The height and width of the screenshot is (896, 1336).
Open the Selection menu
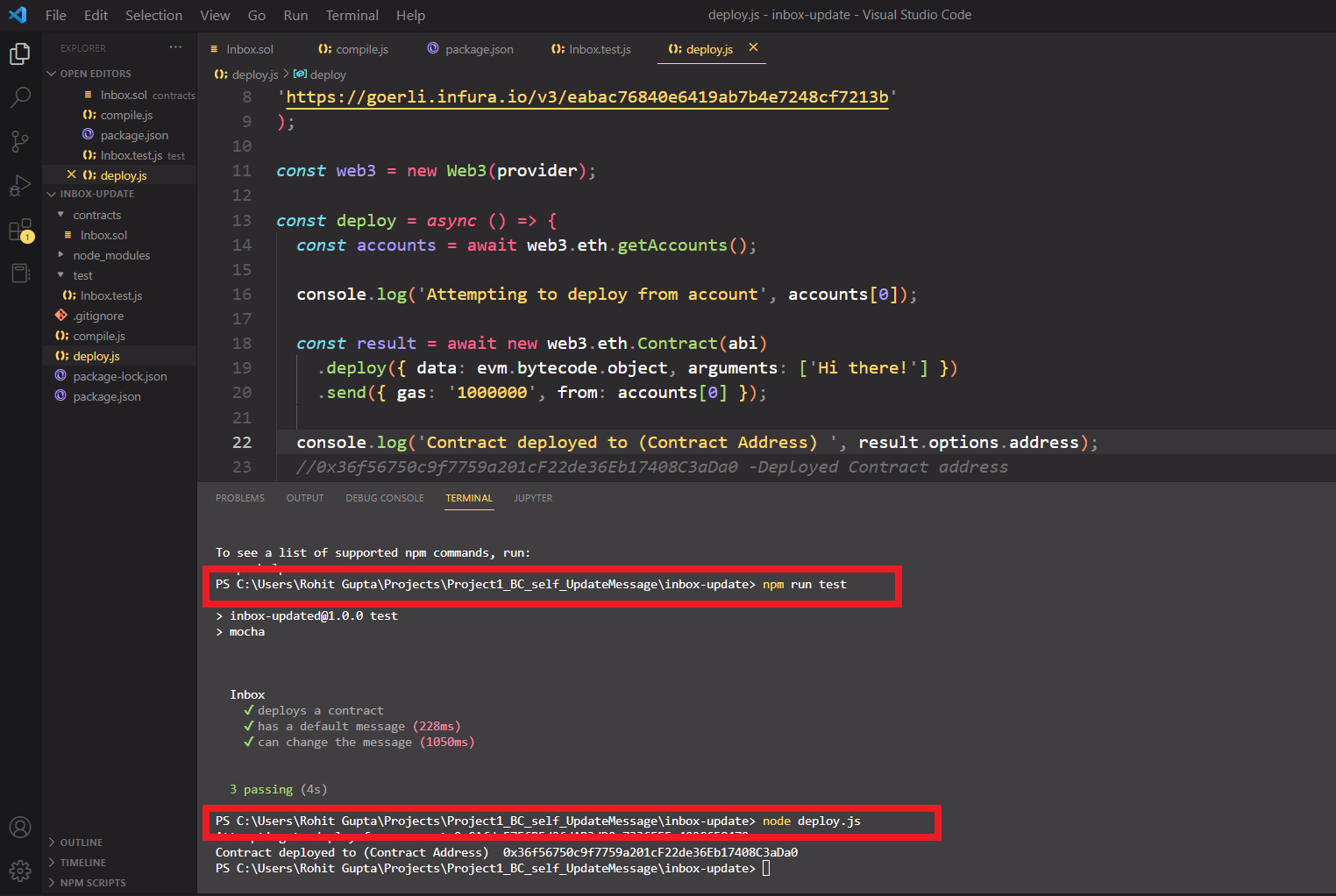(x=153, y=15)
